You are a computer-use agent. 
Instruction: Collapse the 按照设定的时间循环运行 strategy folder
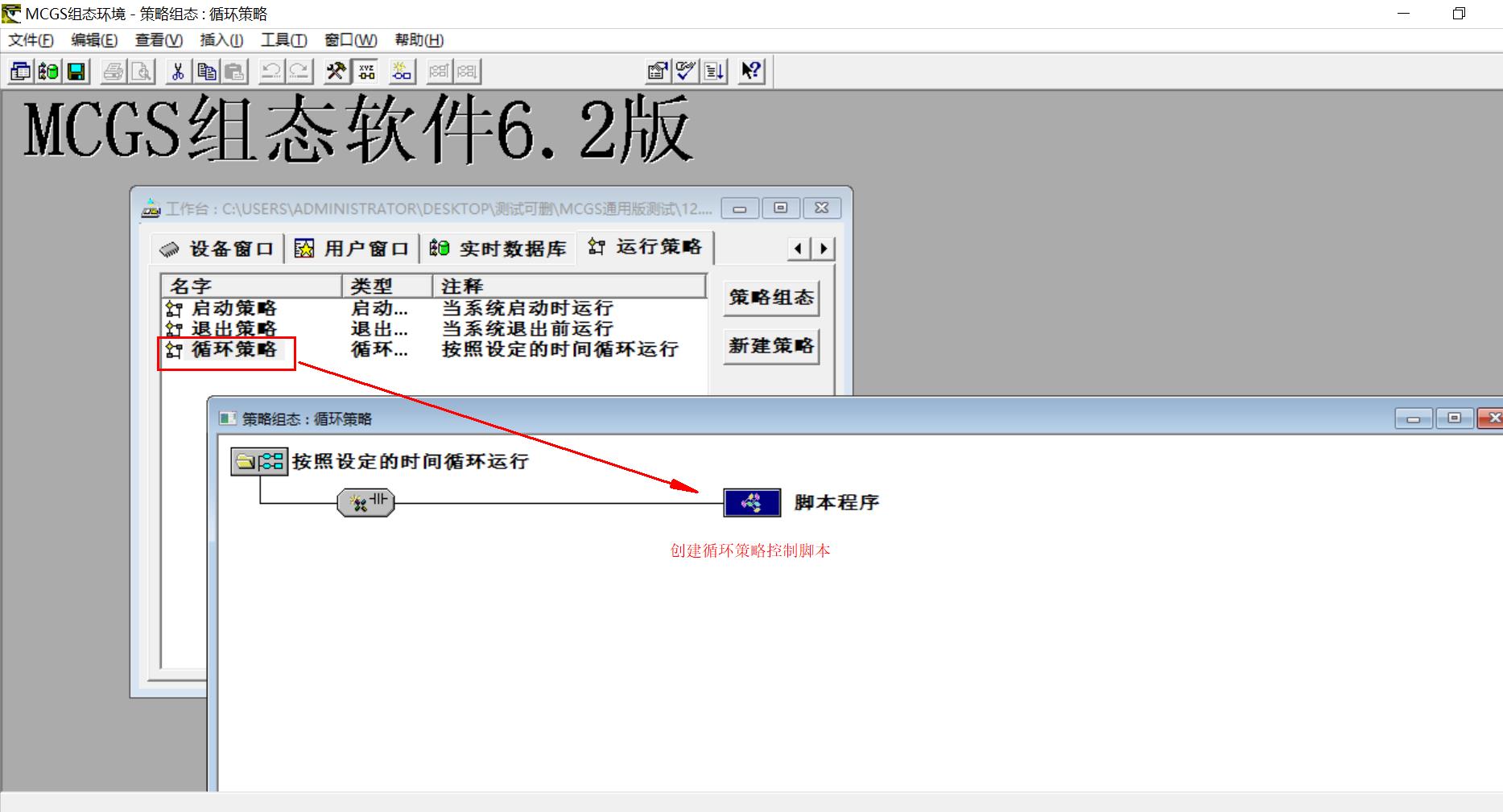243,460
